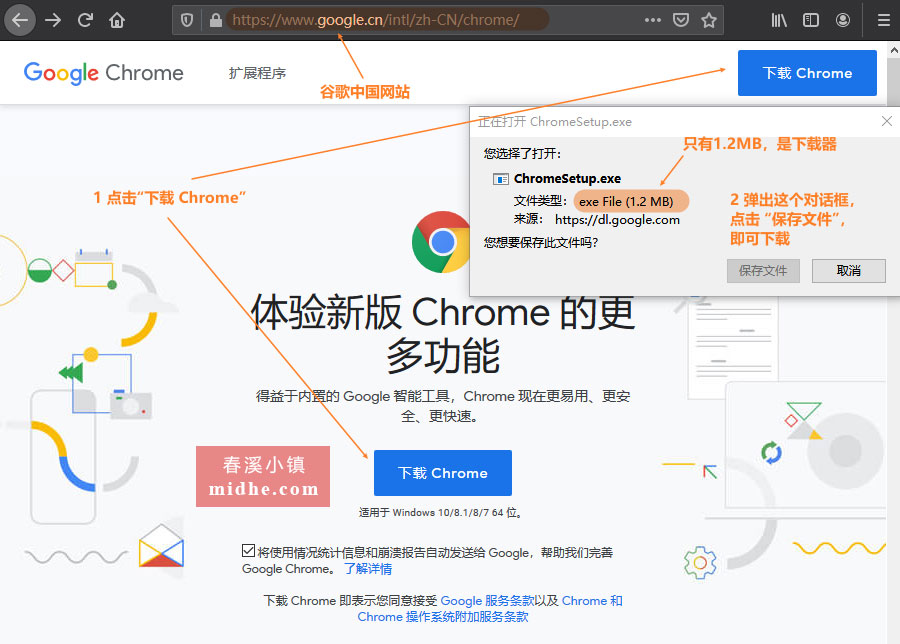Image resolution: width=900 pixels, height=644 pixels.
Task: Click header 下载 Chrome button
Action: [x=807, y=73]
